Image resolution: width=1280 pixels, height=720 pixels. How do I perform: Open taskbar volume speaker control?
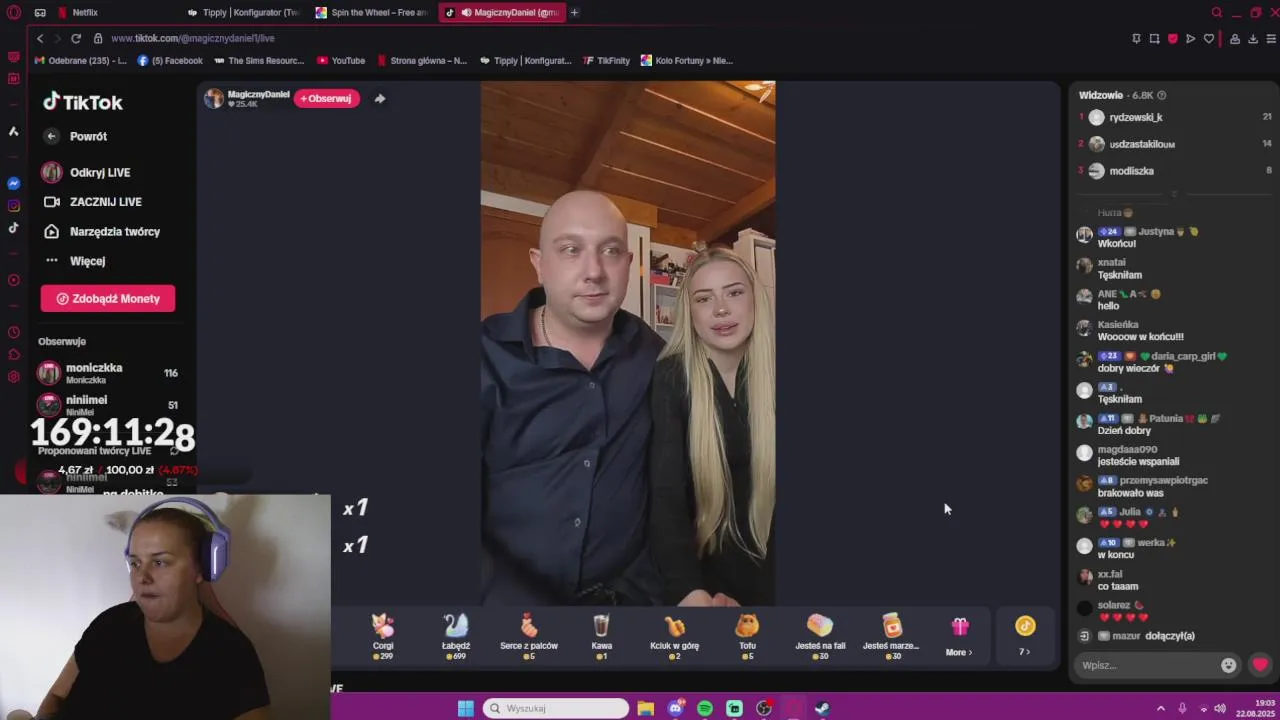coord(1220,708)
